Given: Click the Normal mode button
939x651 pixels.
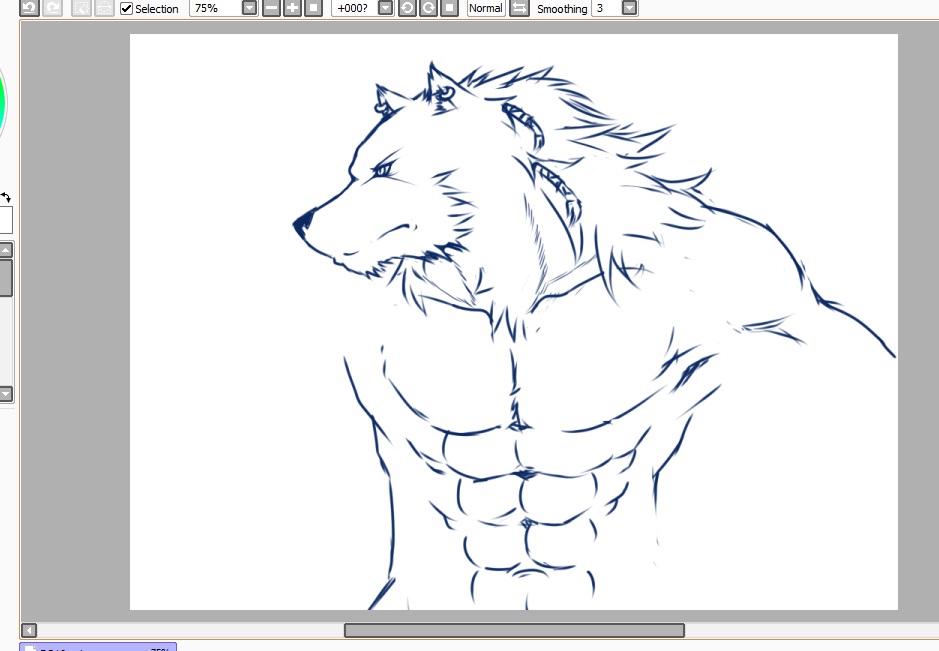Looking at the screenshot, I should [x=486, y=8].
